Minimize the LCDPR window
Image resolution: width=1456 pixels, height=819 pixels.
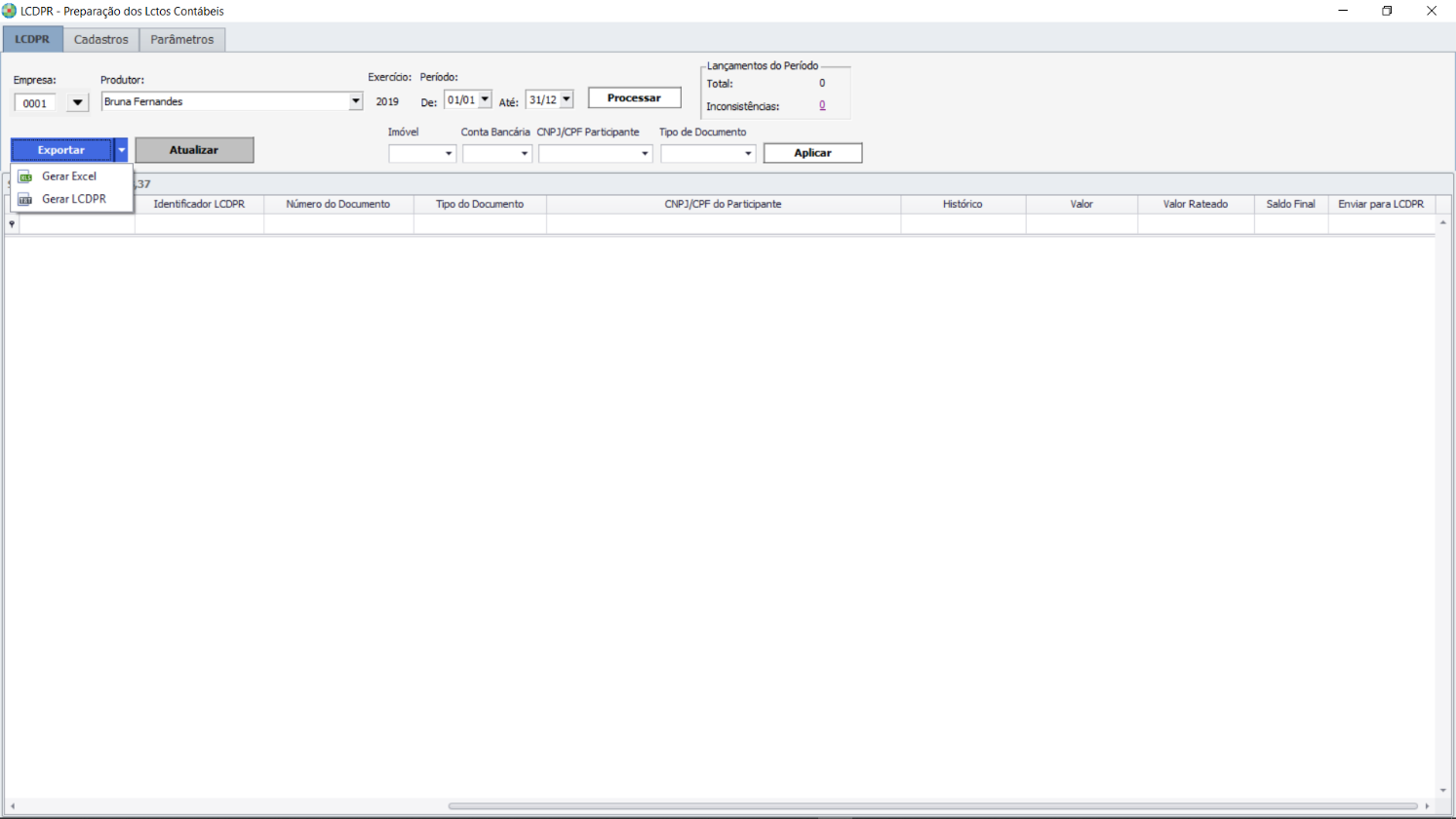click(x=1343, y=11)
